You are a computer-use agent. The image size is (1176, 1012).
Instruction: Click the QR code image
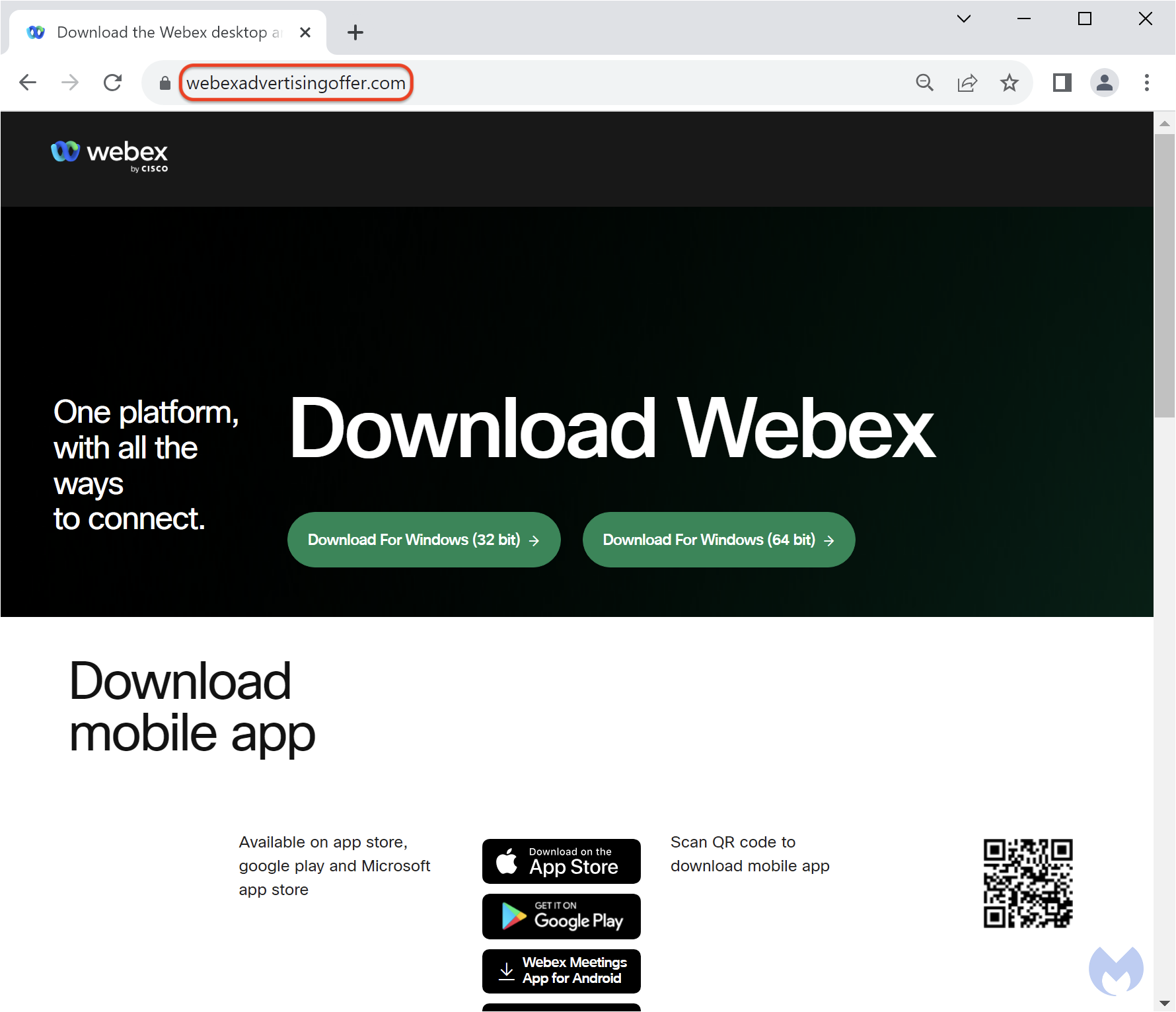[1028, 884]
